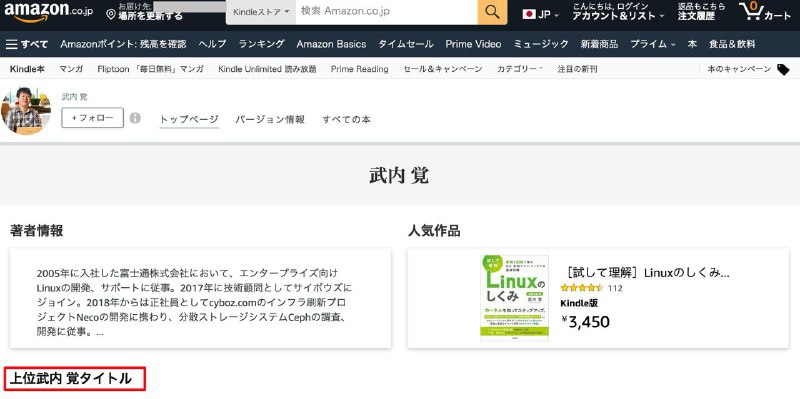
Task: Open Kindle Unlimited 読み放題
Action: click(x=267, y=69)
